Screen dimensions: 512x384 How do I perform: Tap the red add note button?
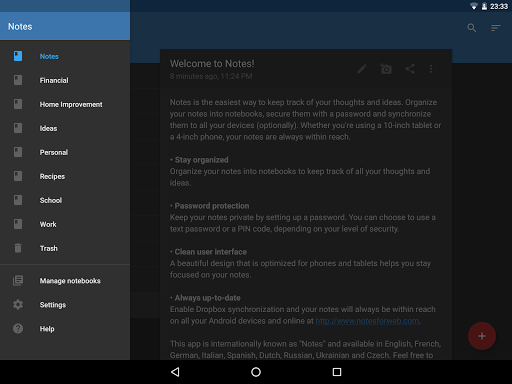click(x=482, y=336)
